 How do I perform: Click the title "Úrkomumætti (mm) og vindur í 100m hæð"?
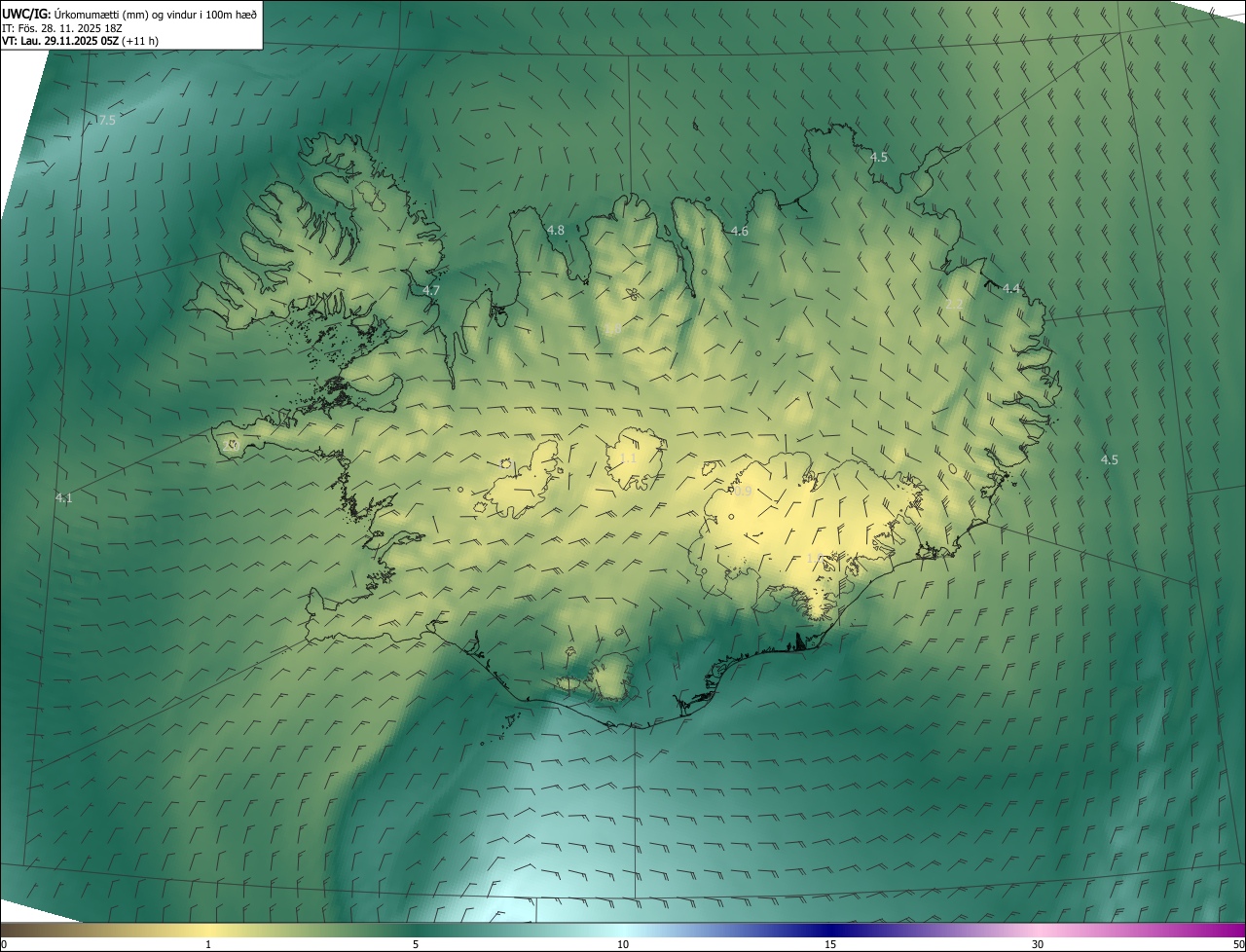[156, 13]
